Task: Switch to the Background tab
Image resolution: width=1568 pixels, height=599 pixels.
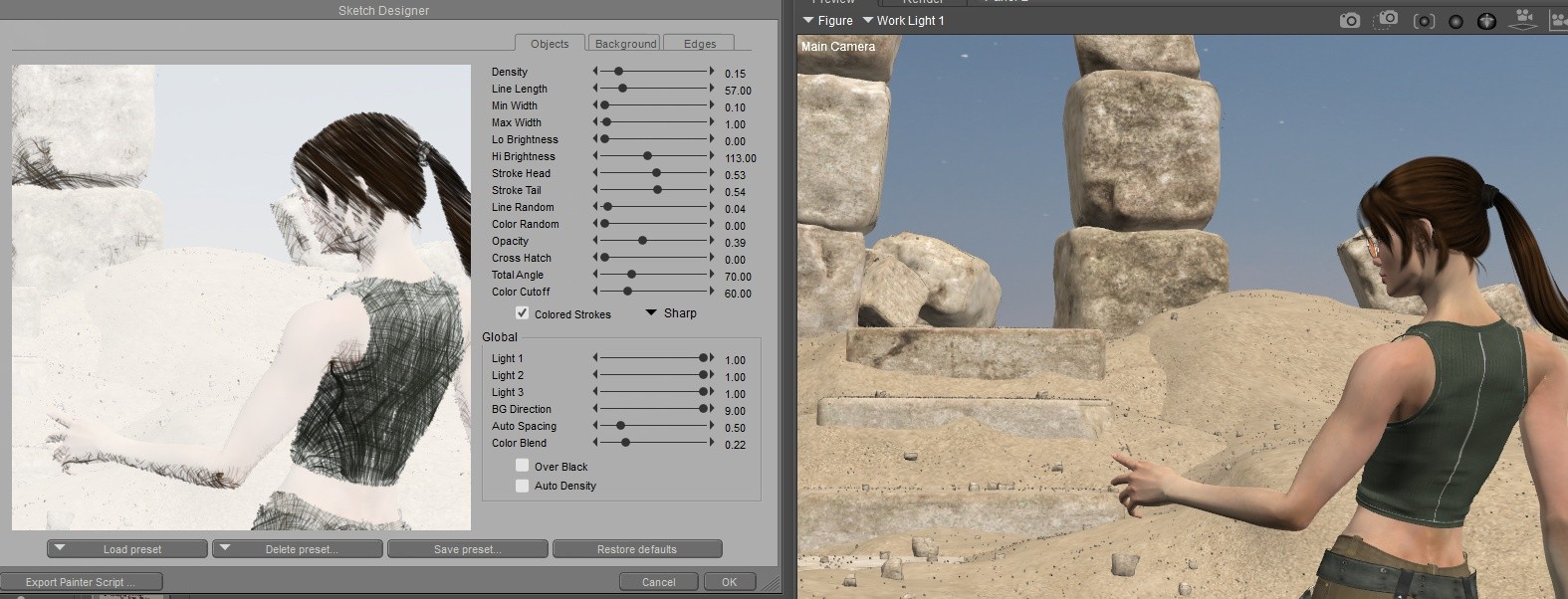Action: pos(625,44)
